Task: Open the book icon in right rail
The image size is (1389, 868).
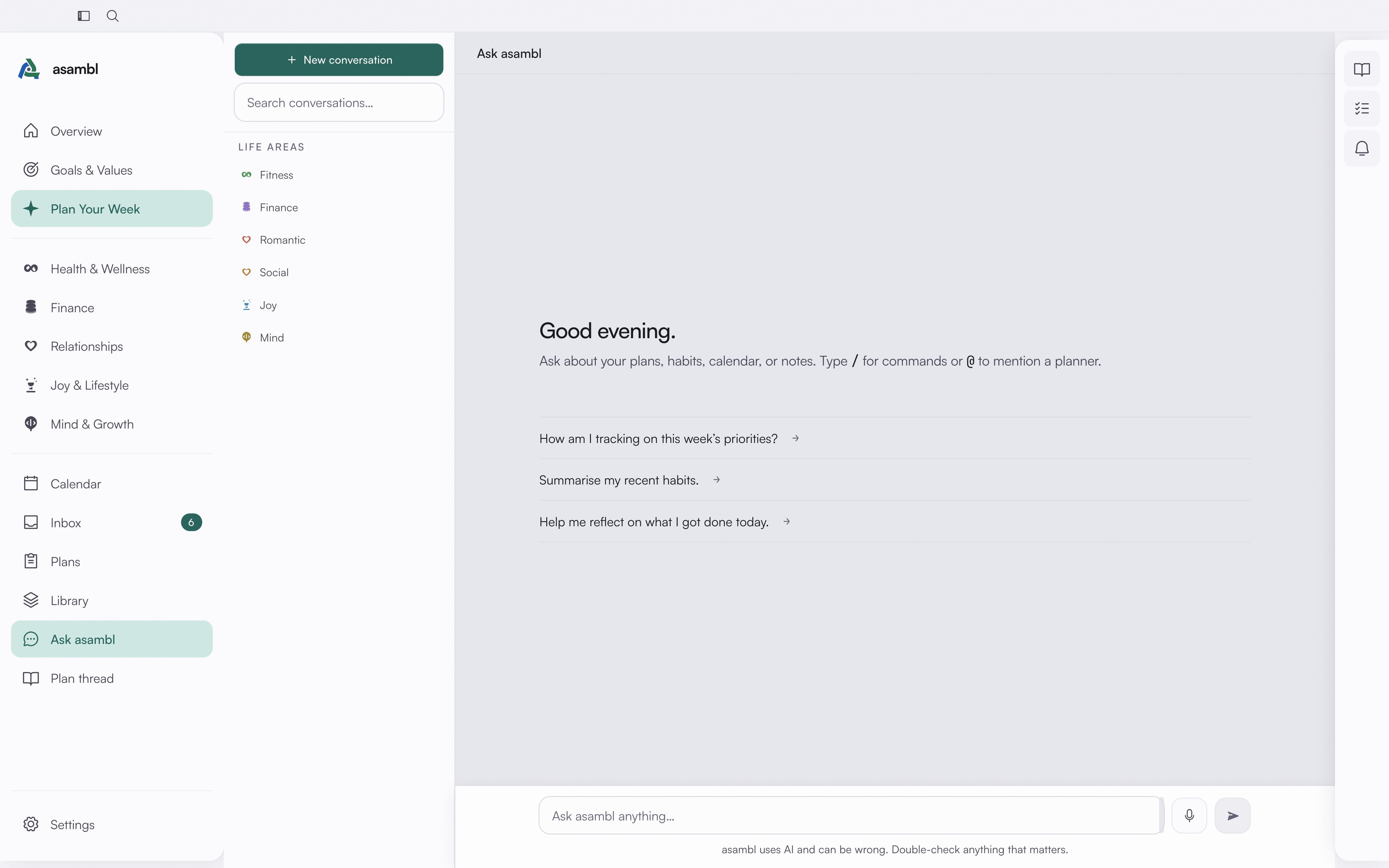Action: tap(1361, 69)
